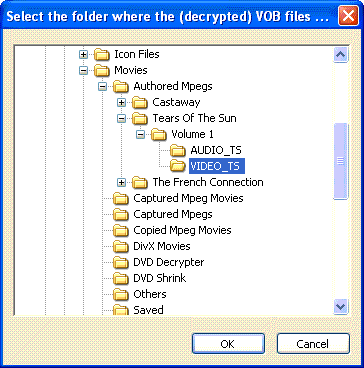Select the Copied Mpeg Movies folder
364x368 pixels.
point(182,230)
